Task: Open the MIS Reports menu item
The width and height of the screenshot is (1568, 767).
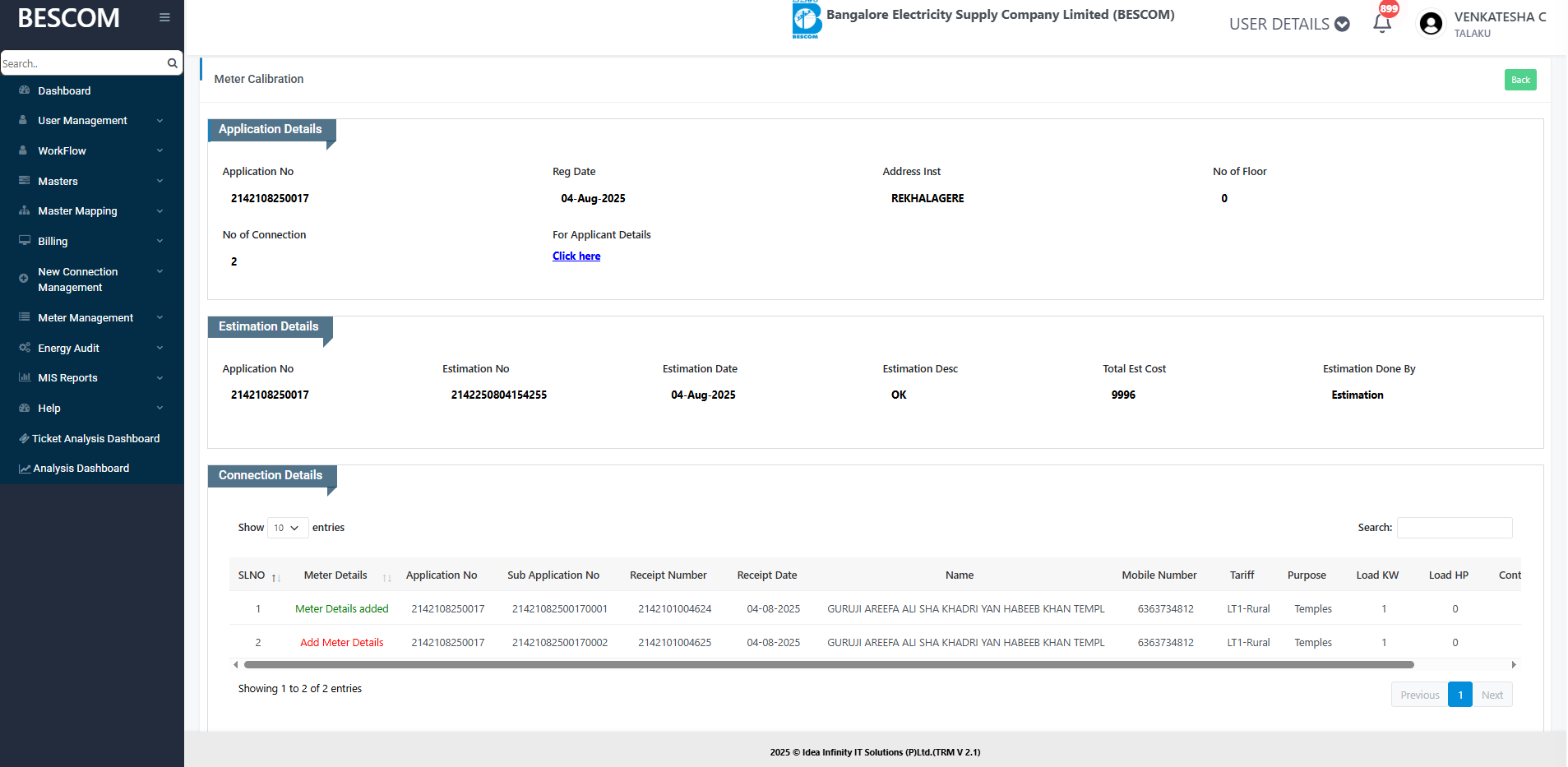Action: (x=67, y=378)
